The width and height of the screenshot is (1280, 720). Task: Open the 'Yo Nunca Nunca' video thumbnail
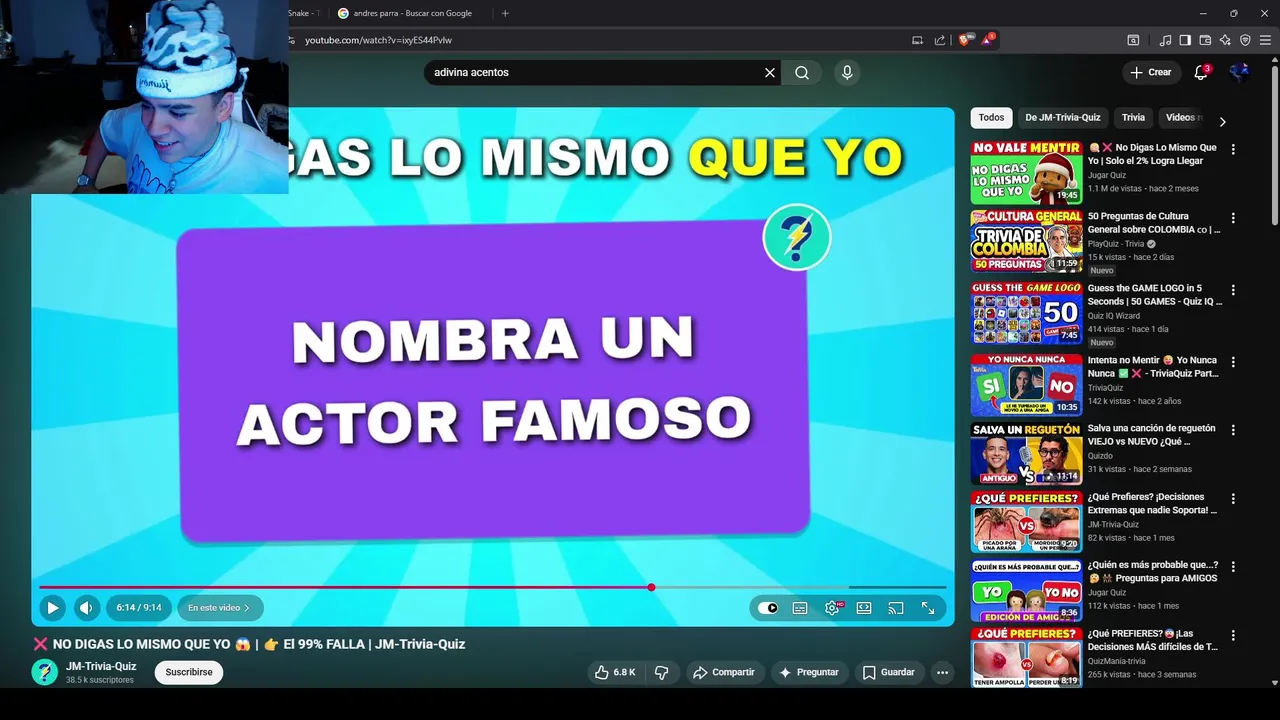(x=1026, y=384)
